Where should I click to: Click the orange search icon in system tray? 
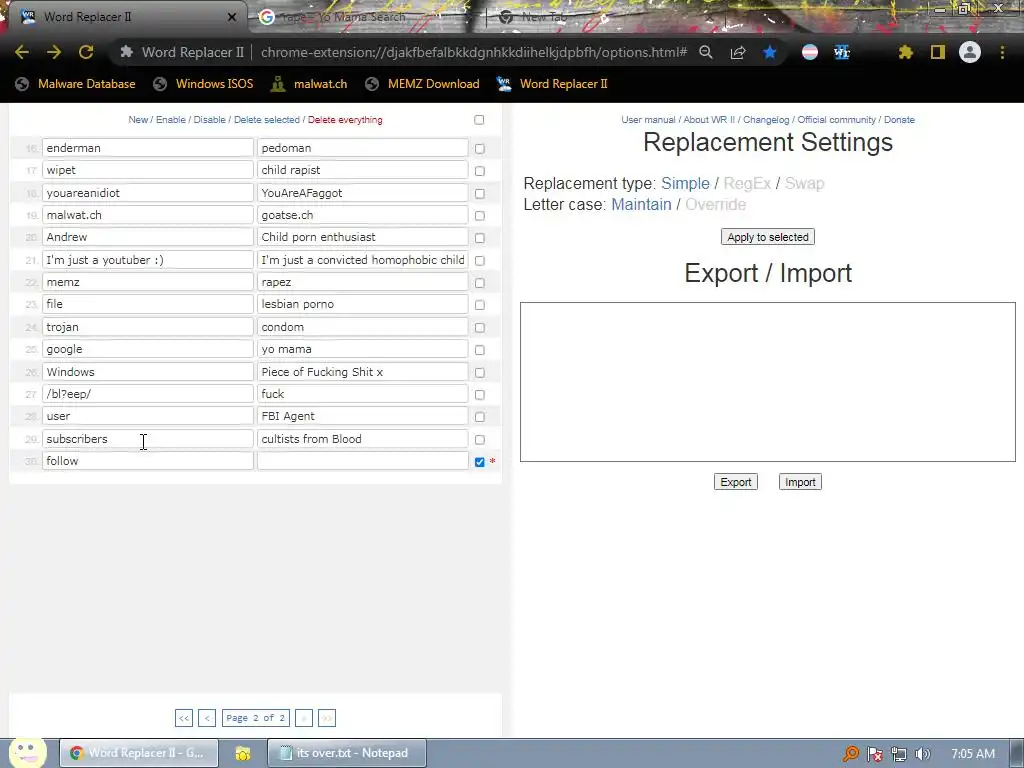pyautogui.click(x=850, y=754)
